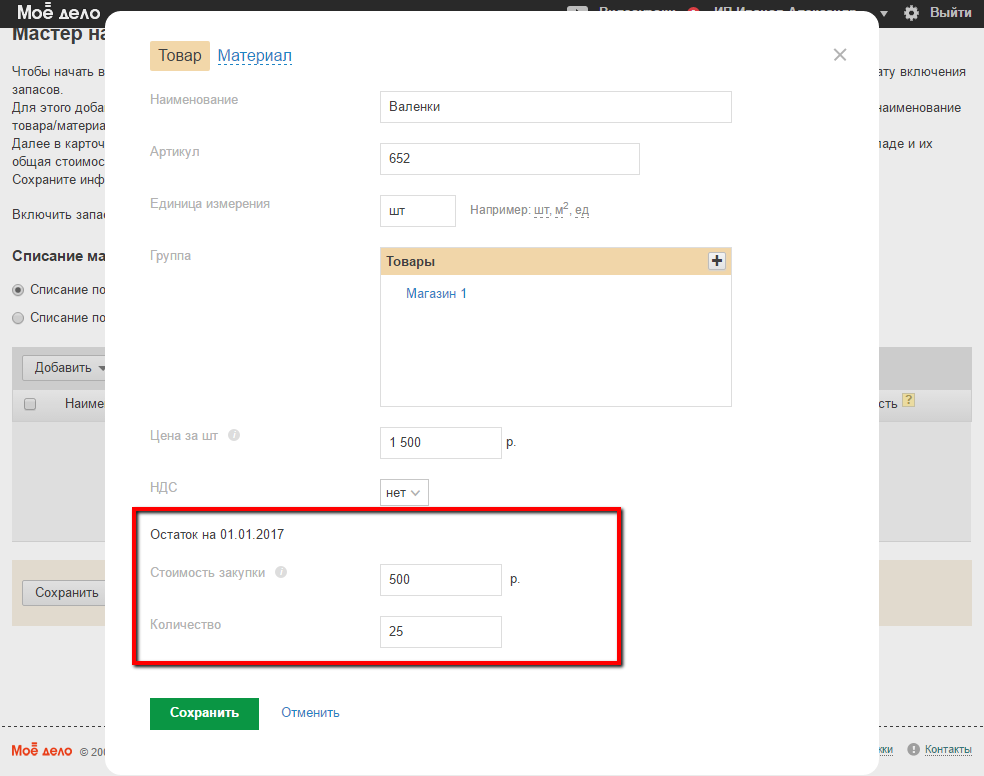Click the м² unit example link

tap(562, 209)
